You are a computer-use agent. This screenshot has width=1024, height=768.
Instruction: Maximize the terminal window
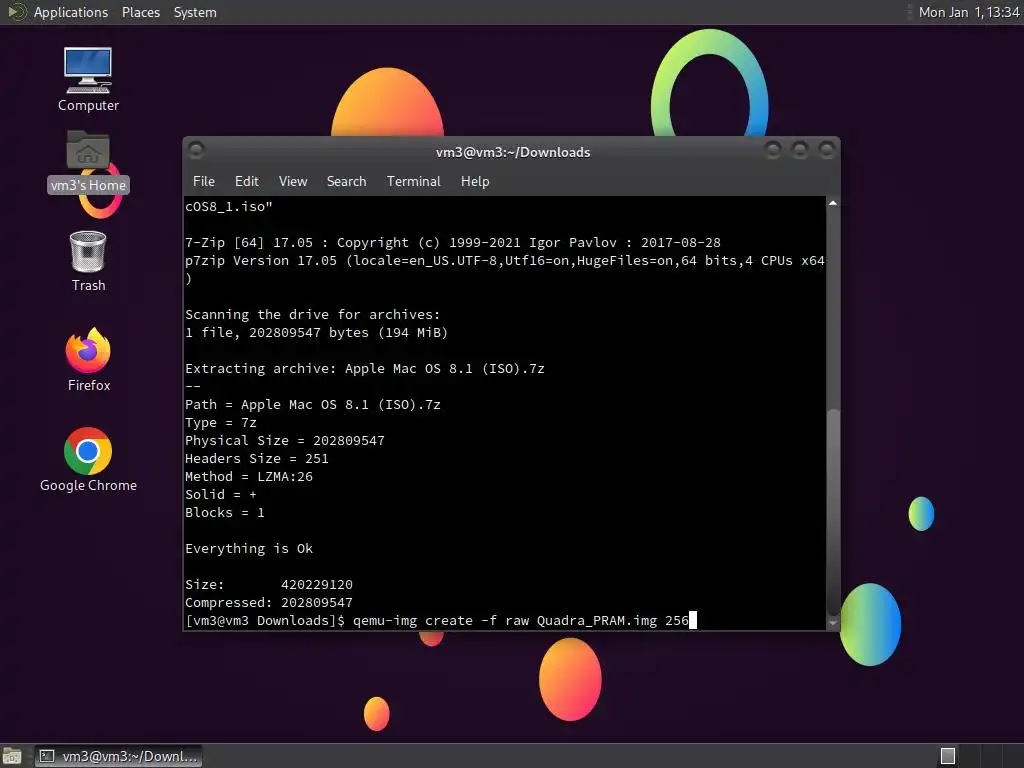point(799,151)
